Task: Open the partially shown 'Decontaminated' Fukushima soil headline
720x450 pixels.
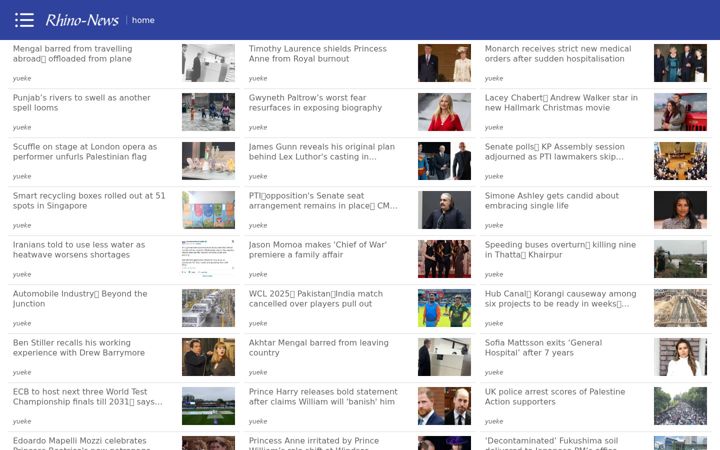Action: [551, 443]
